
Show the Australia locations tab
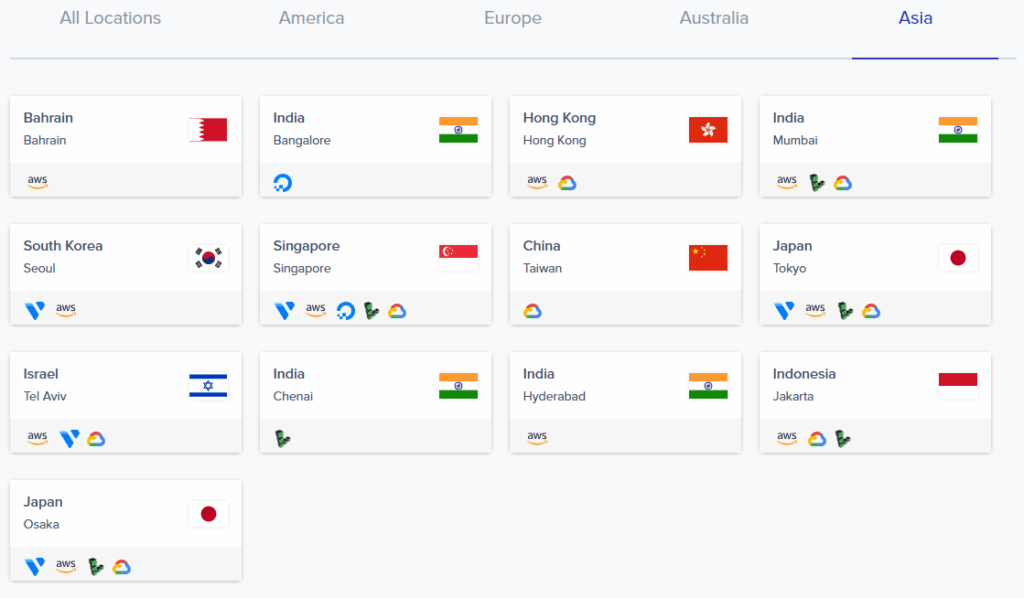[x=714, y=18]
